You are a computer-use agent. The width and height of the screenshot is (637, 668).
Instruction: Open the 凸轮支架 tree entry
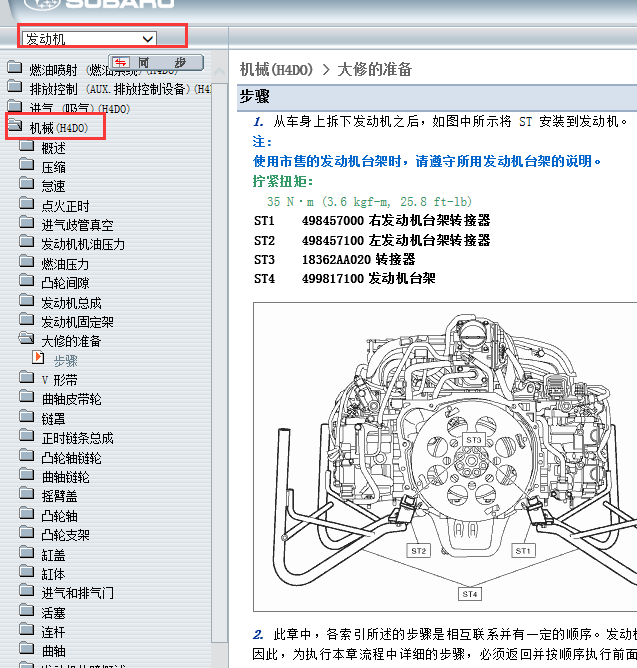click(x=65, y=535)
